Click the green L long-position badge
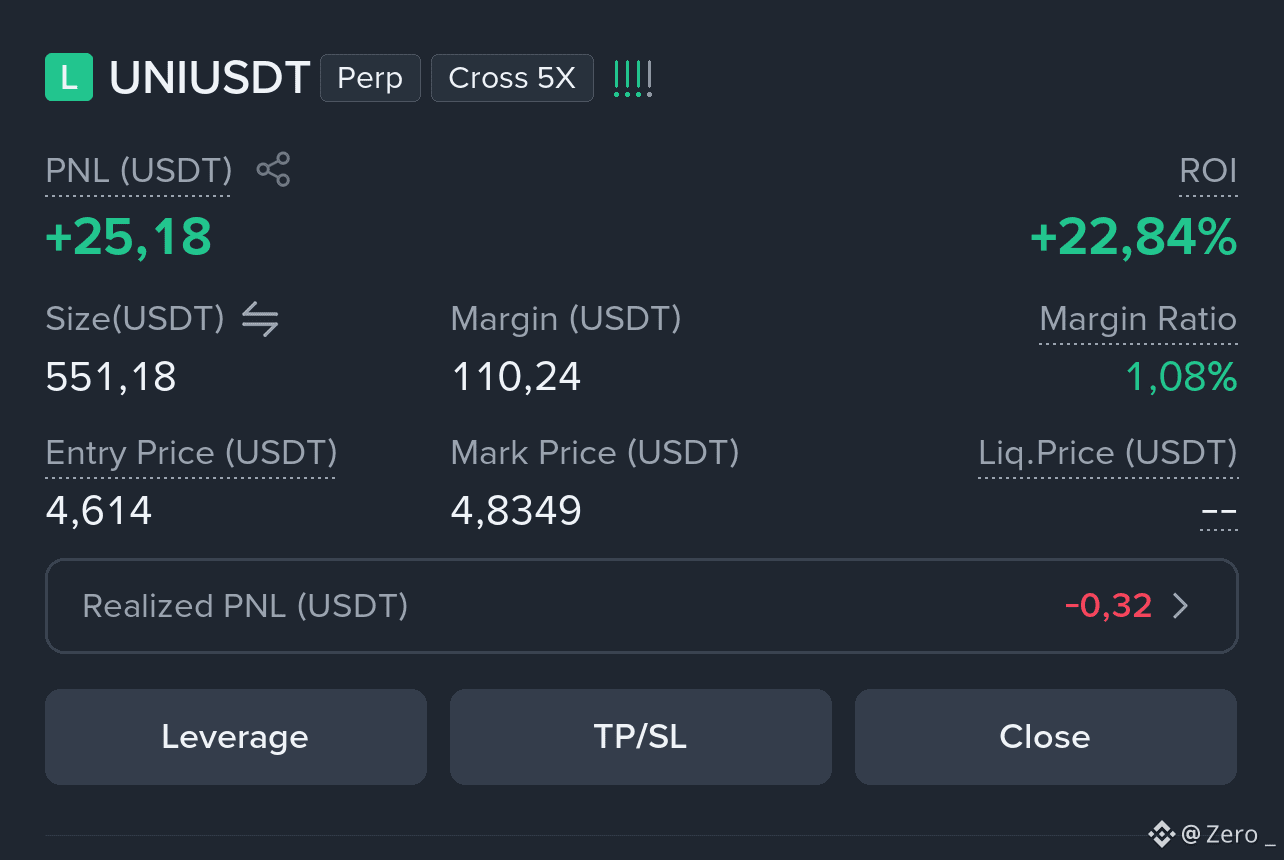 tap(69, 78)
